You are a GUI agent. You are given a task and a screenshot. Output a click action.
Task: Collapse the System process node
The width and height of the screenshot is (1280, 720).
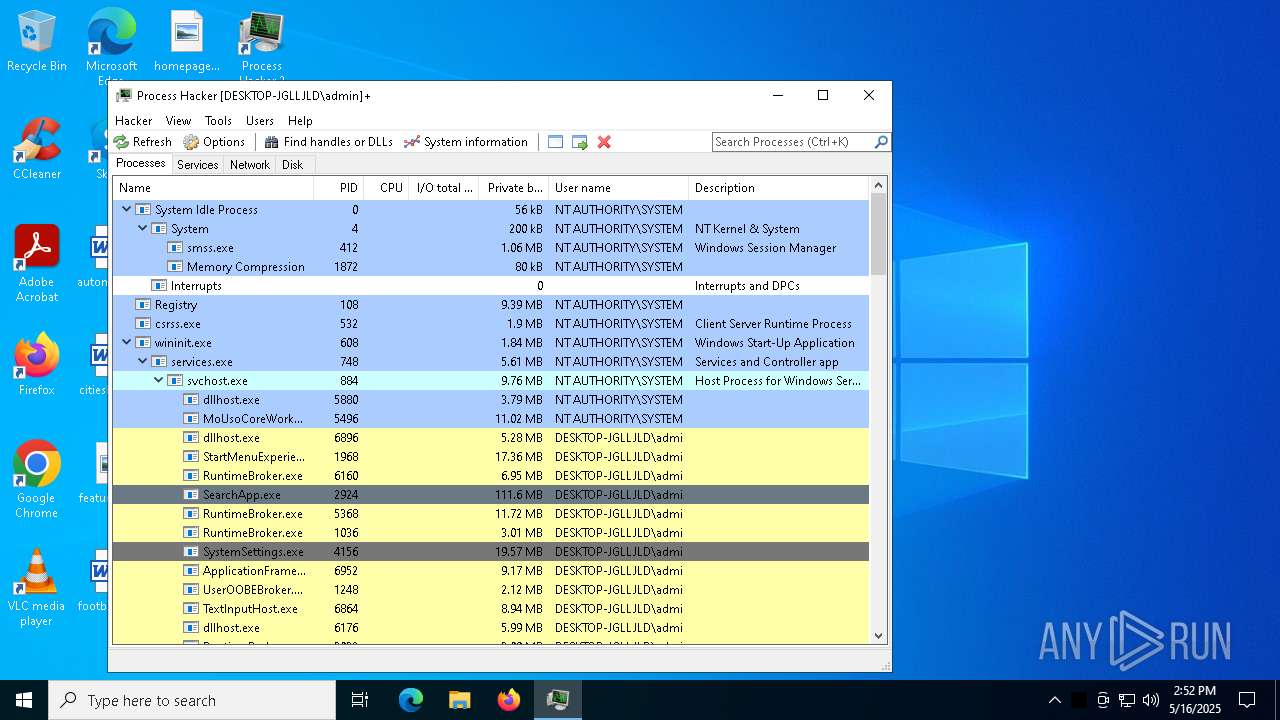pos(143,229)
